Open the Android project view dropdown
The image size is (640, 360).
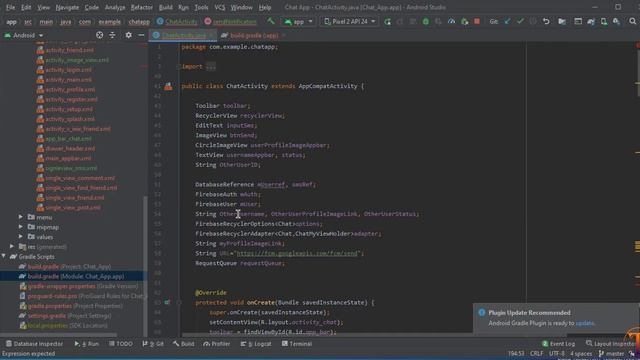point(24,36)
